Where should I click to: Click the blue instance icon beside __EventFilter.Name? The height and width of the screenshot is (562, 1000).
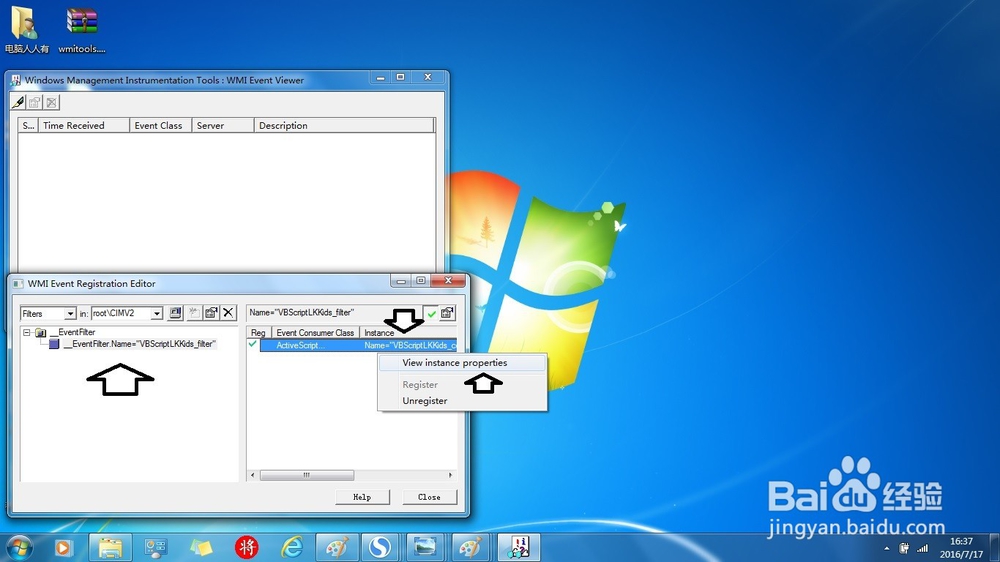point(54,344)
